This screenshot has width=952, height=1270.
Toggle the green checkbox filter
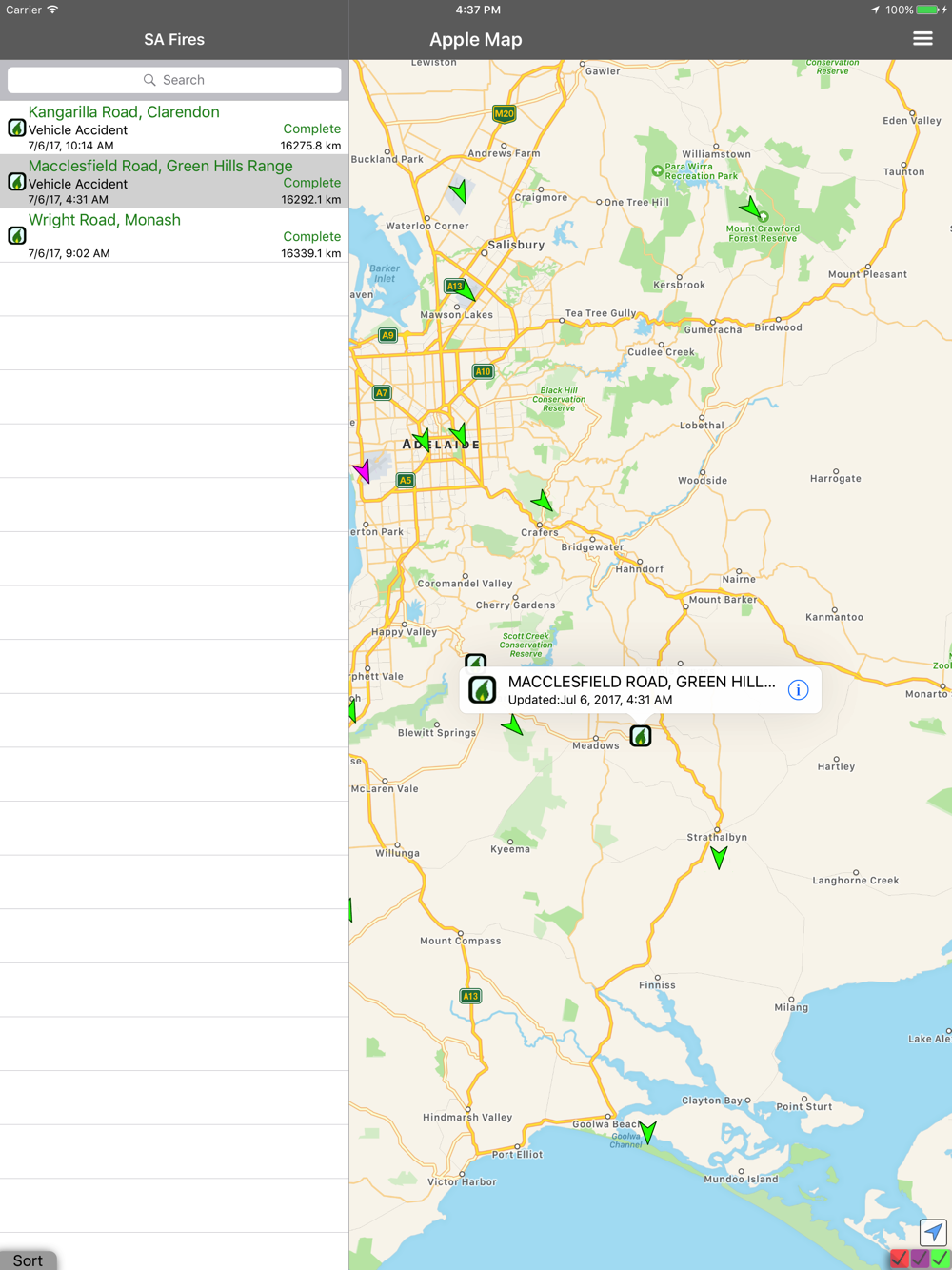[941, 1260]
